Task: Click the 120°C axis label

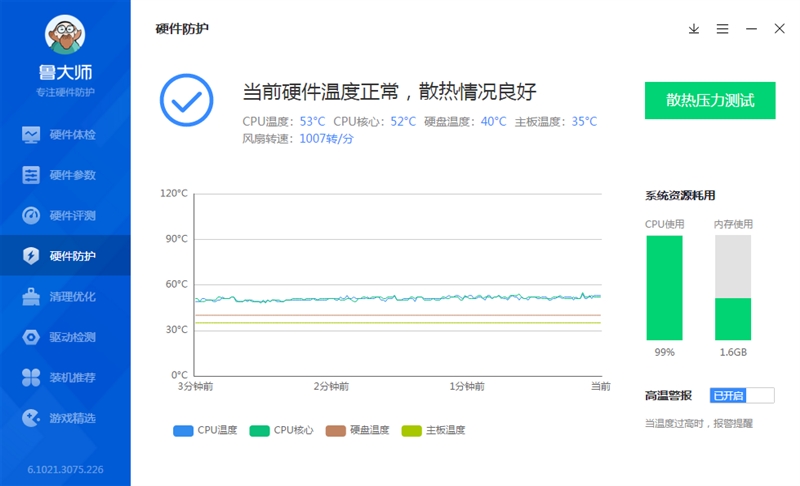Action: (x=174, y=193)
